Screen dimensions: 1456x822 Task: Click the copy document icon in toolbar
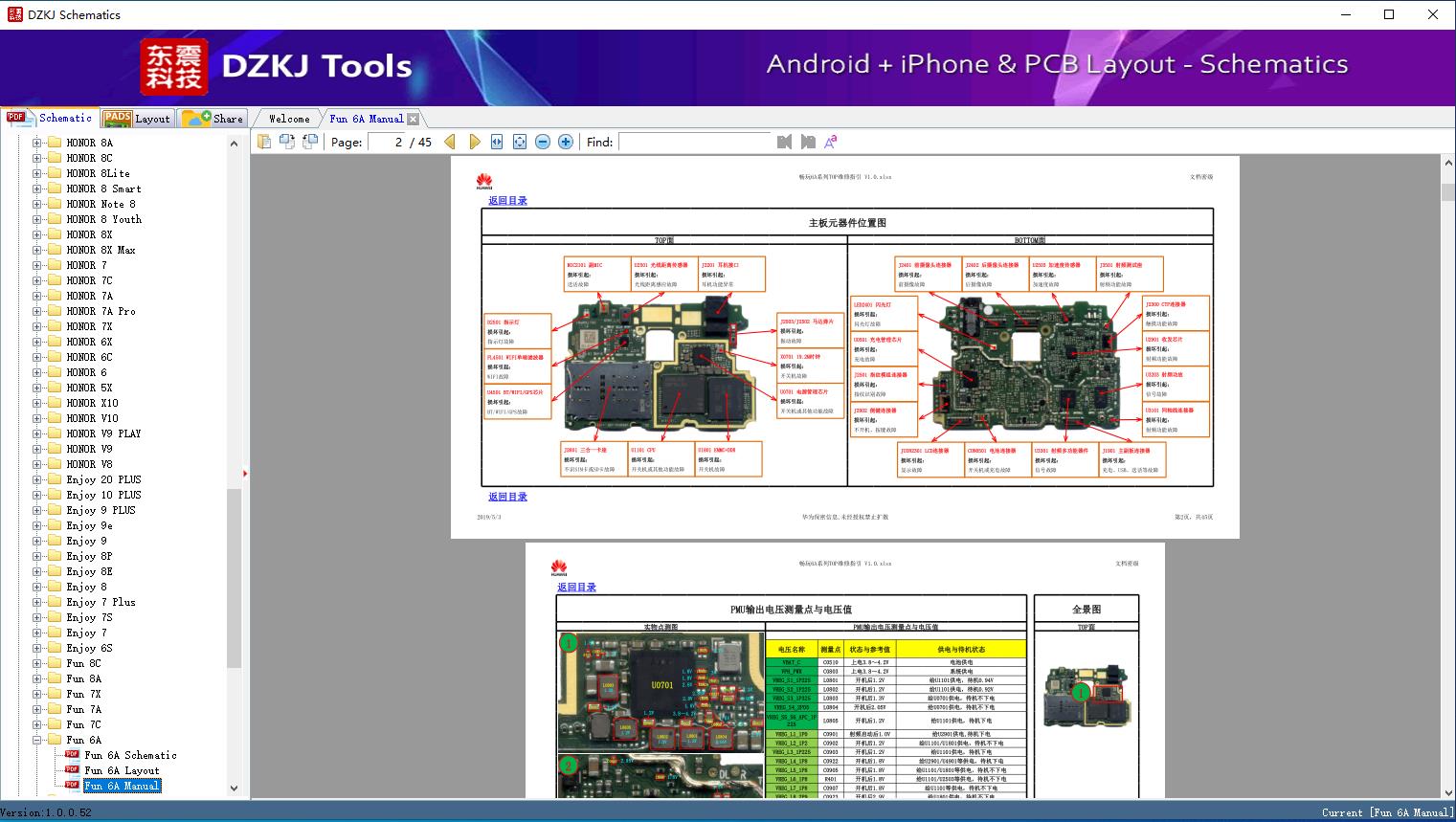[263, 142]
